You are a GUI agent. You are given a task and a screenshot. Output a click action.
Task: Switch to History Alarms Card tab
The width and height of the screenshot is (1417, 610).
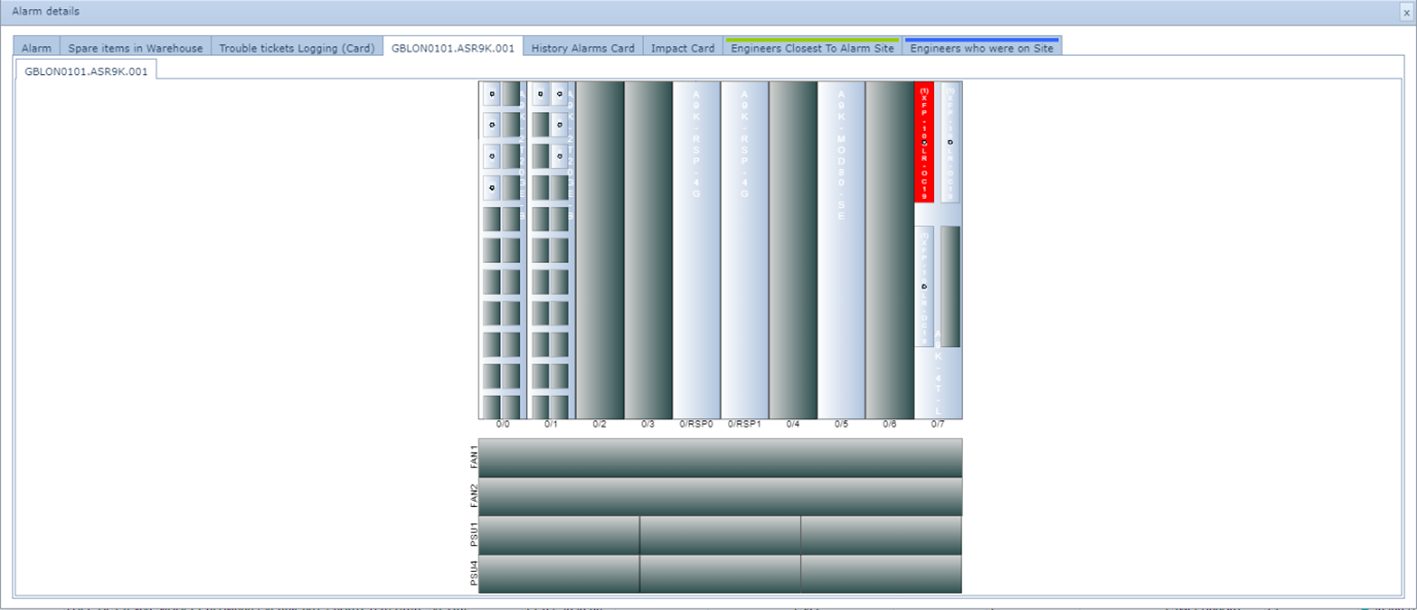click(582, 48)
